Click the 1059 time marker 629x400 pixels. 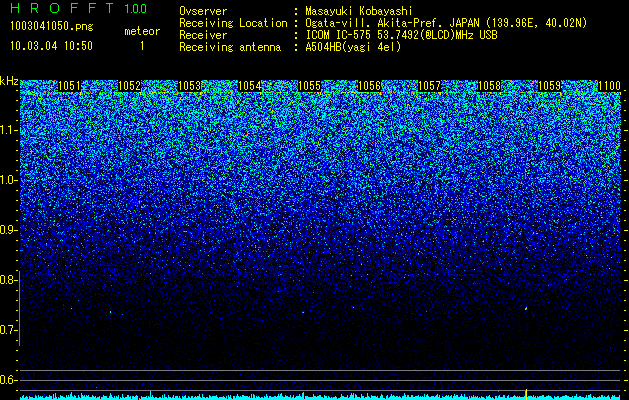point(549,86)
